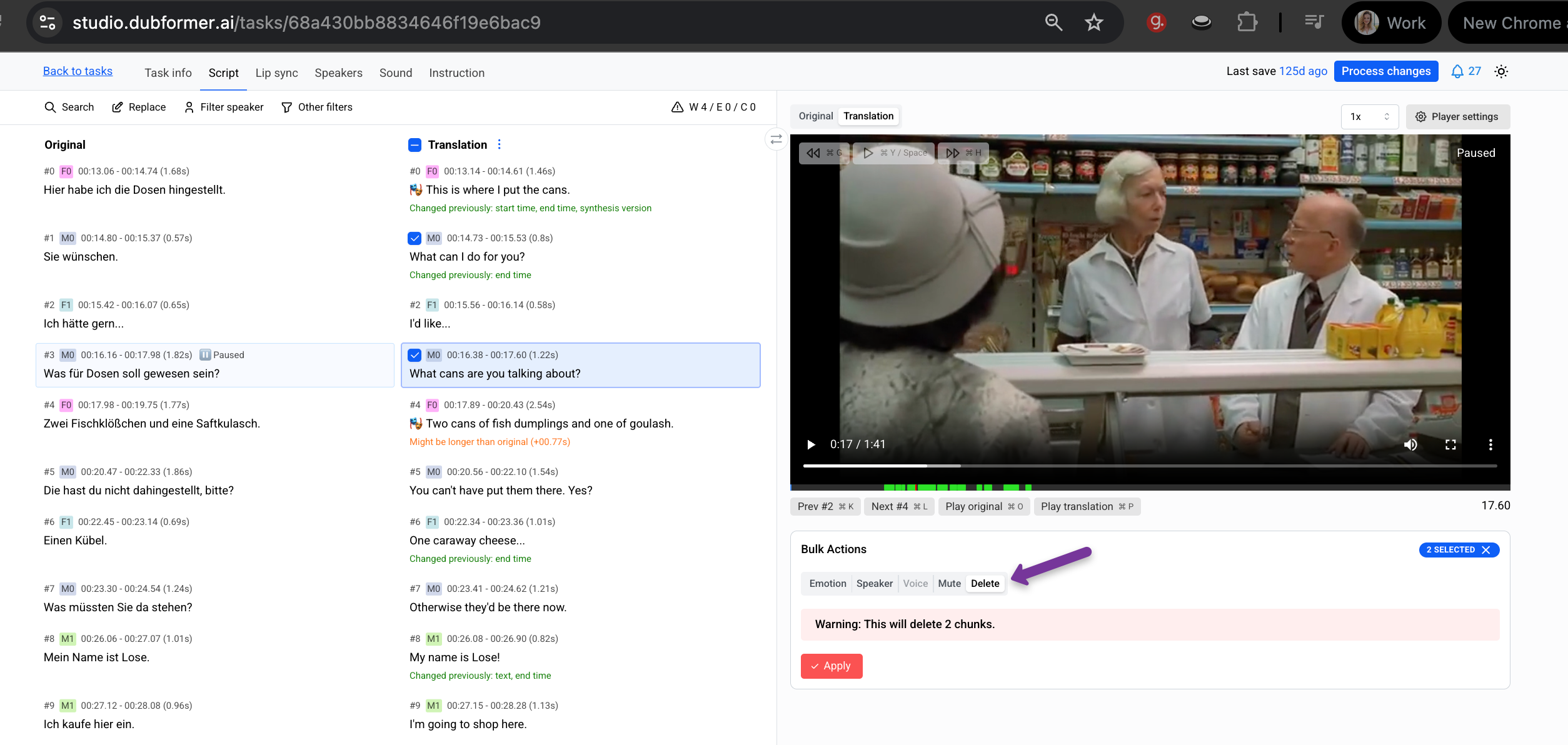
Task: Open the browser zoom magnifier icon
Action: tap(1053, 22)
